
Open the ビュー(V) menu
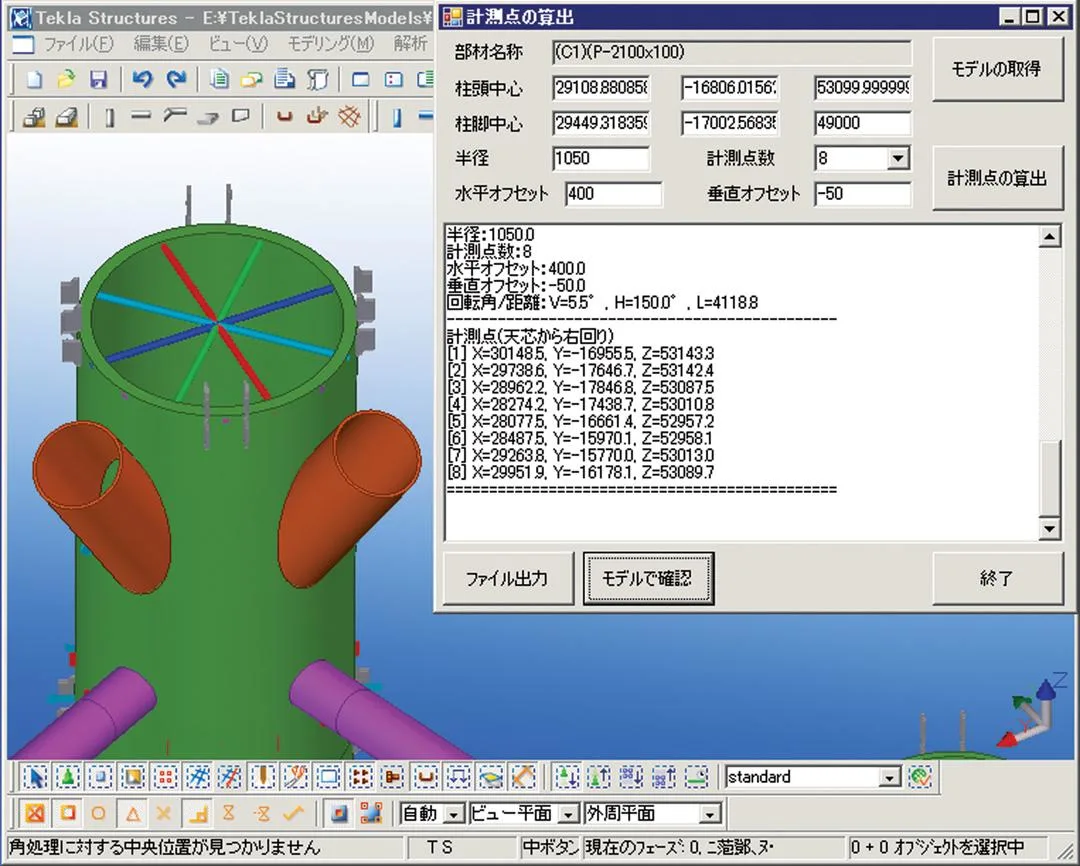click(238, 44)
